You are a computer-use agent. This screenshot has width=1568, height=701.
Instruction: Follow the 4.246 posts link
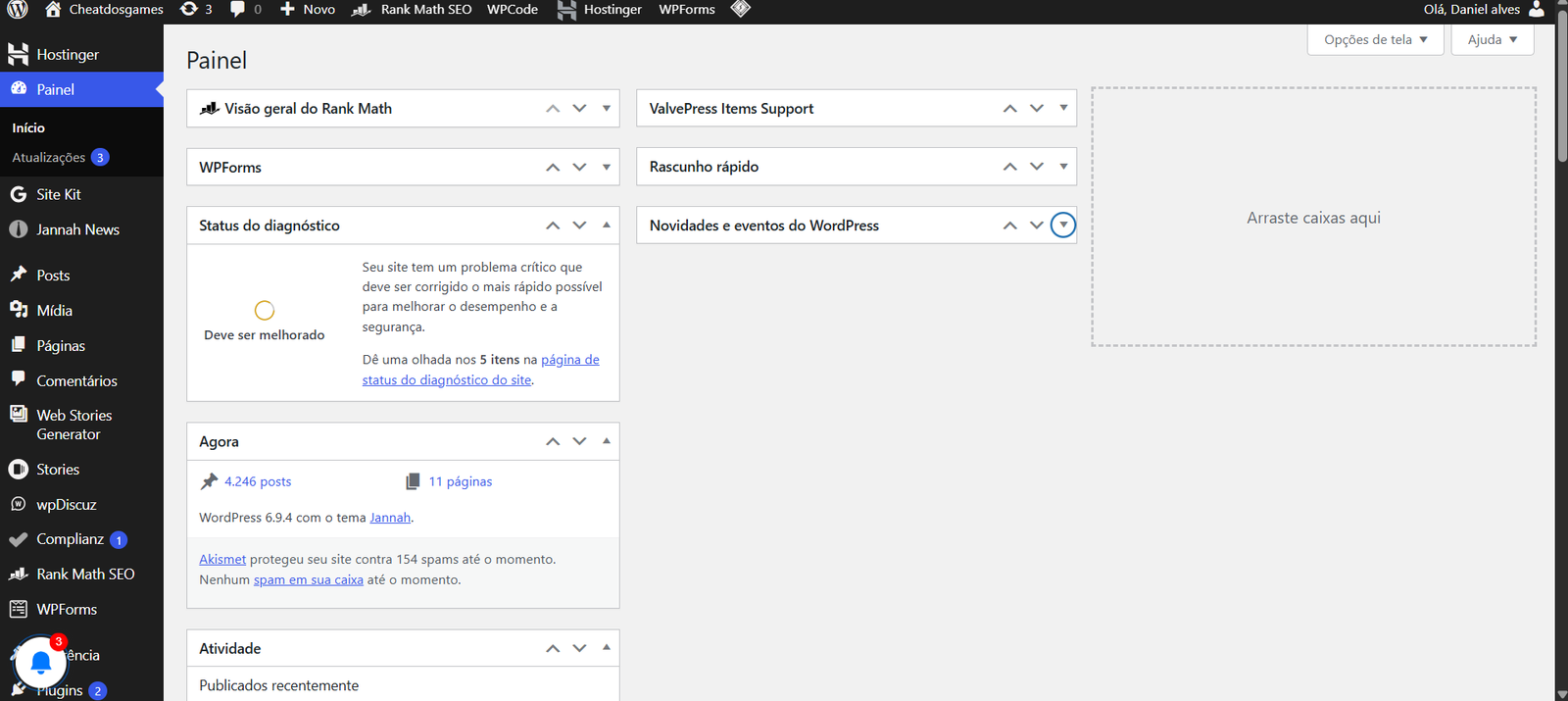[x=258, y=481]
